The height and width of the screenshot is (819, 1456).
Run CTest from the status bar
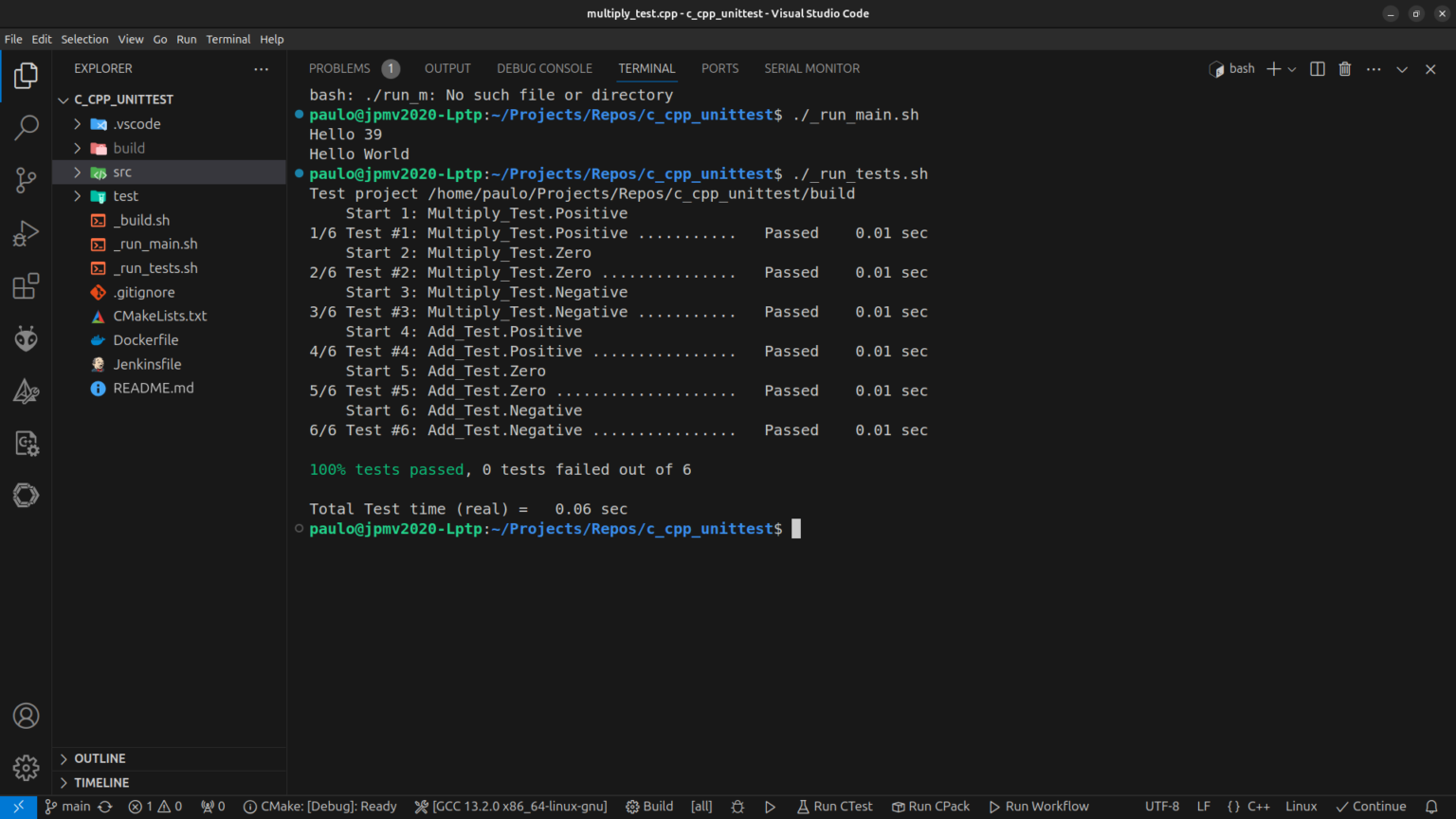click(x=834, y=806)
